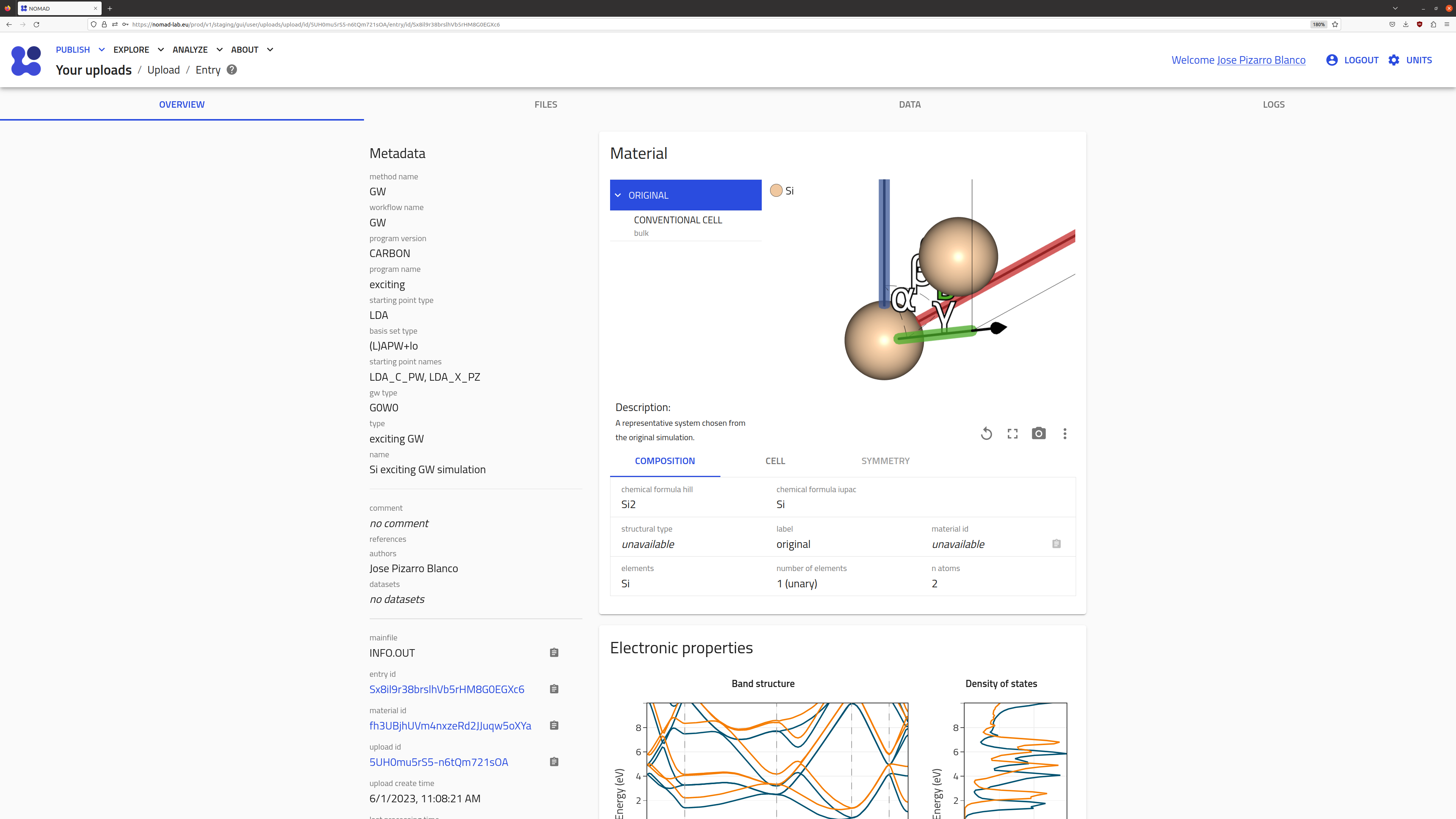Go to Your uploads breadcrumb
This screenshot has width=1456, height=819.
(x=94, y=70)
